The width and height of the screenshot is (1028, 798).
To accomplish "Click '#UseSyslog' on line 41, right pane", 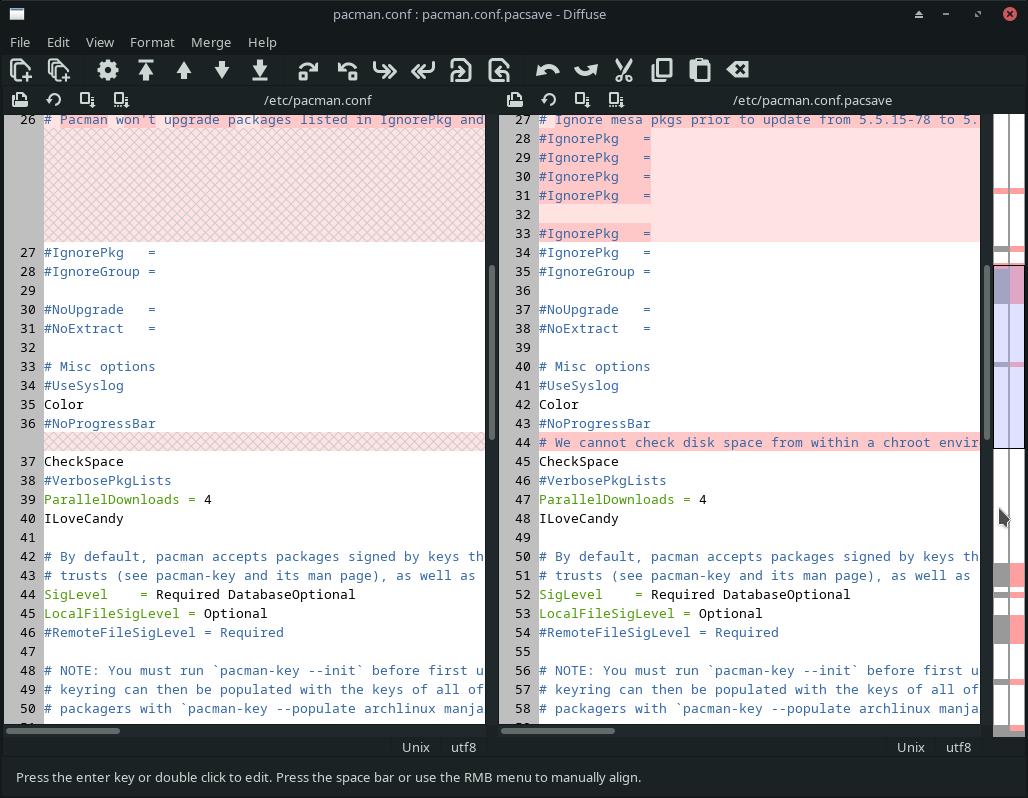I will (578, 386).
